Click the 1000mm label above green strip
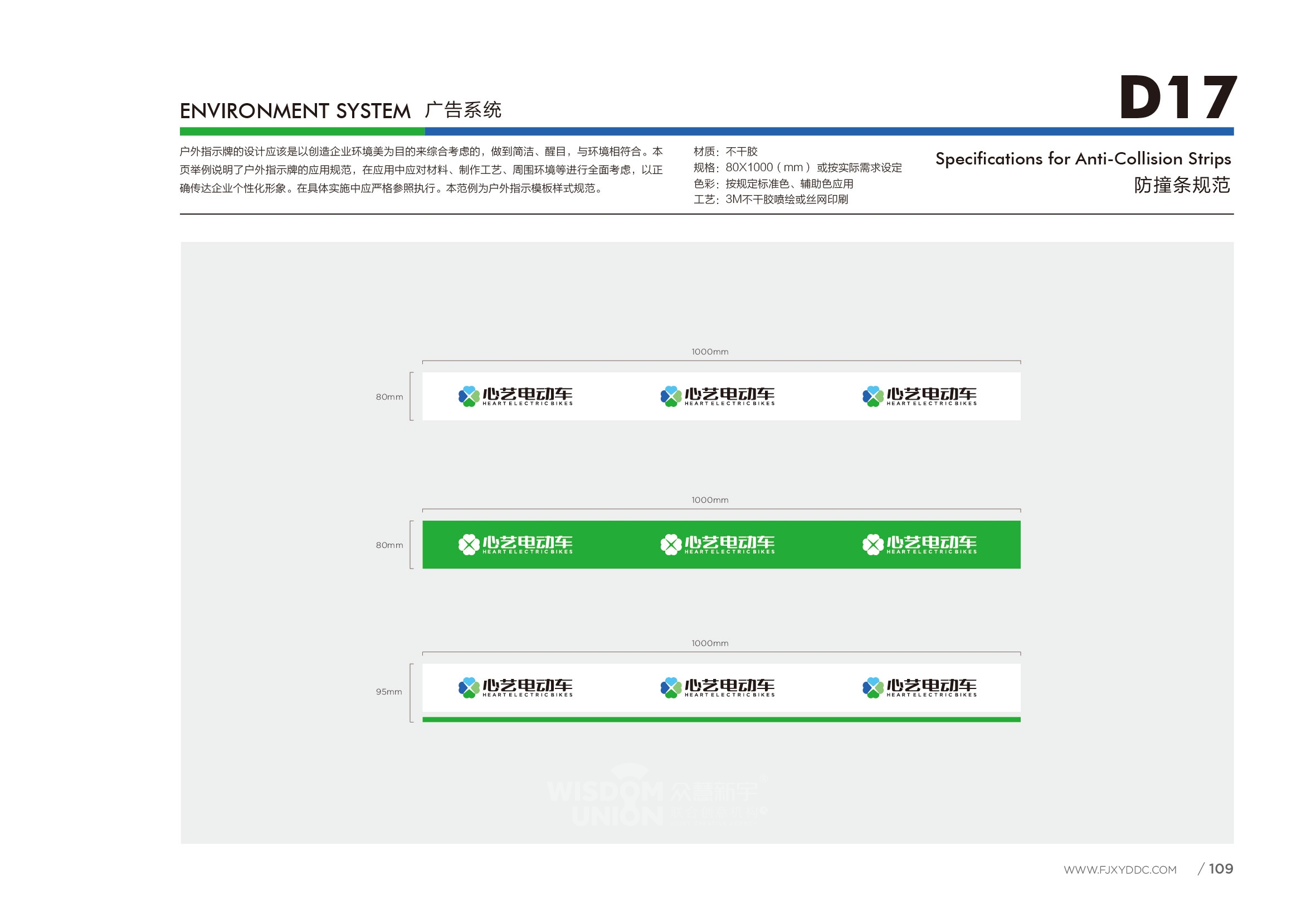The width and height of the screenshot is (1316, 922). coord(710,500)
